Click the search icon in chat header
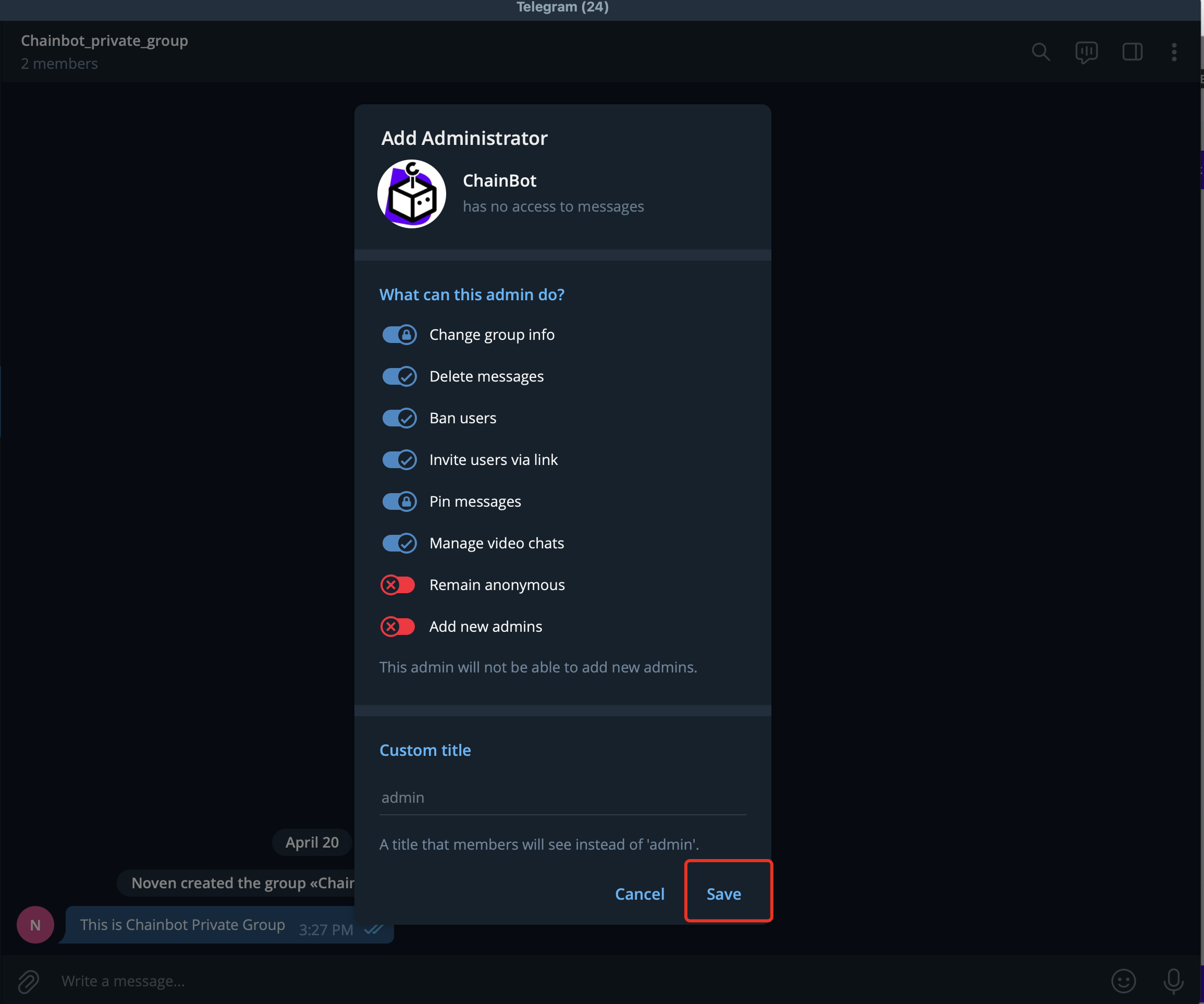Image resolution: width=1204 pixels, height=1004 pixels. 1040,52
